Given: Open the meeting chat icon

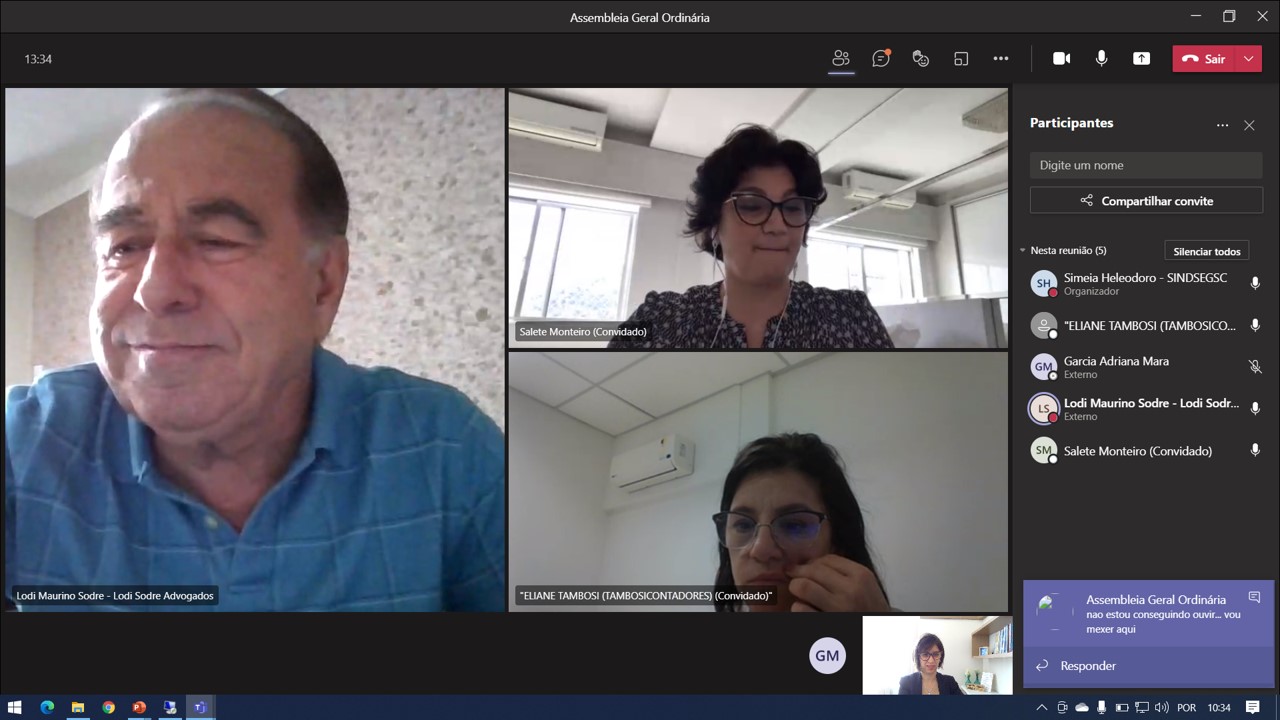Looking at the screenshot, I should (x=881, y=59).
